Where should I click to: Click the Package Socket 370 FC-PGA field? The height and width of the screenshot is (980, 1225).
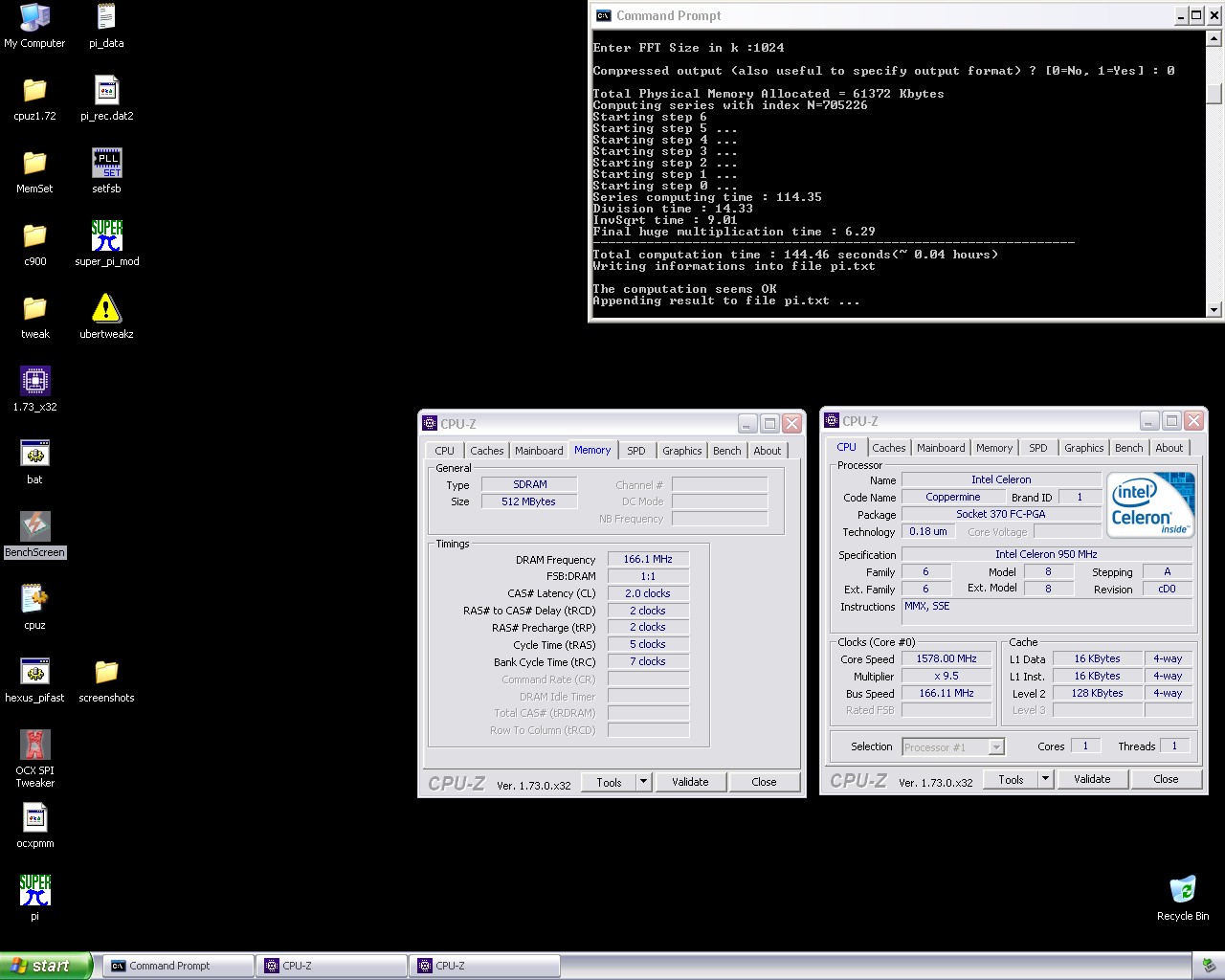pos(1001,514)
